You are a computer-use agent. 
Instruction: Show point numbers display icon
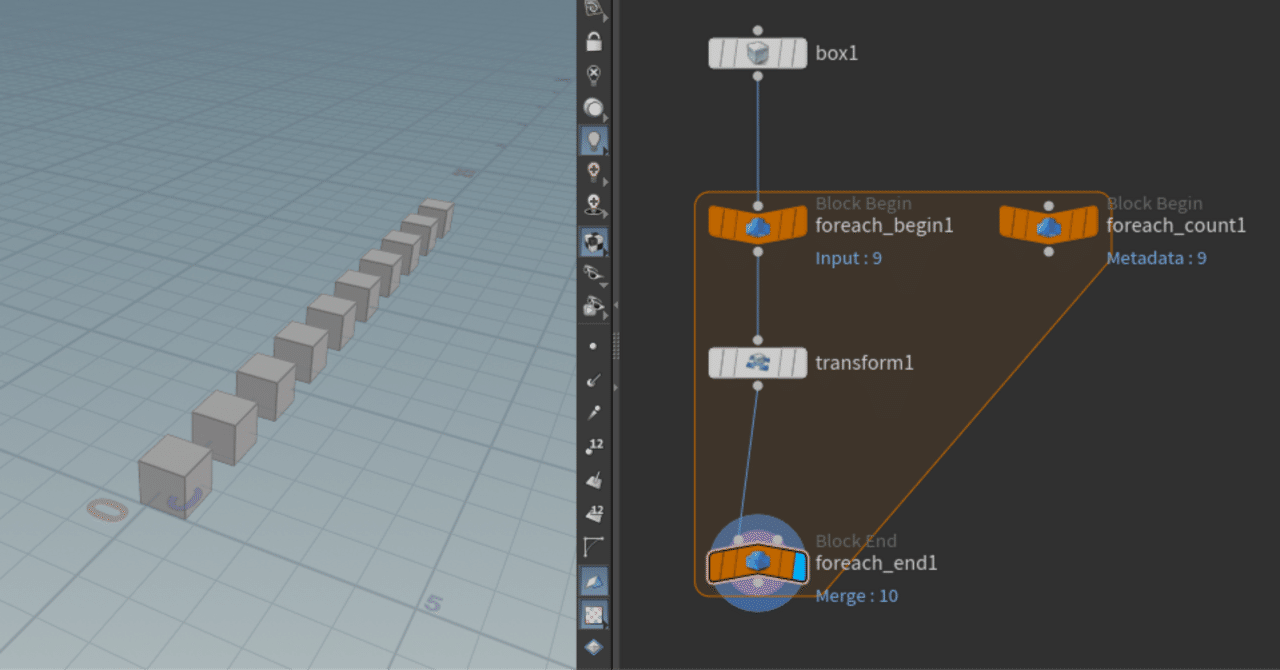point(594,446)
